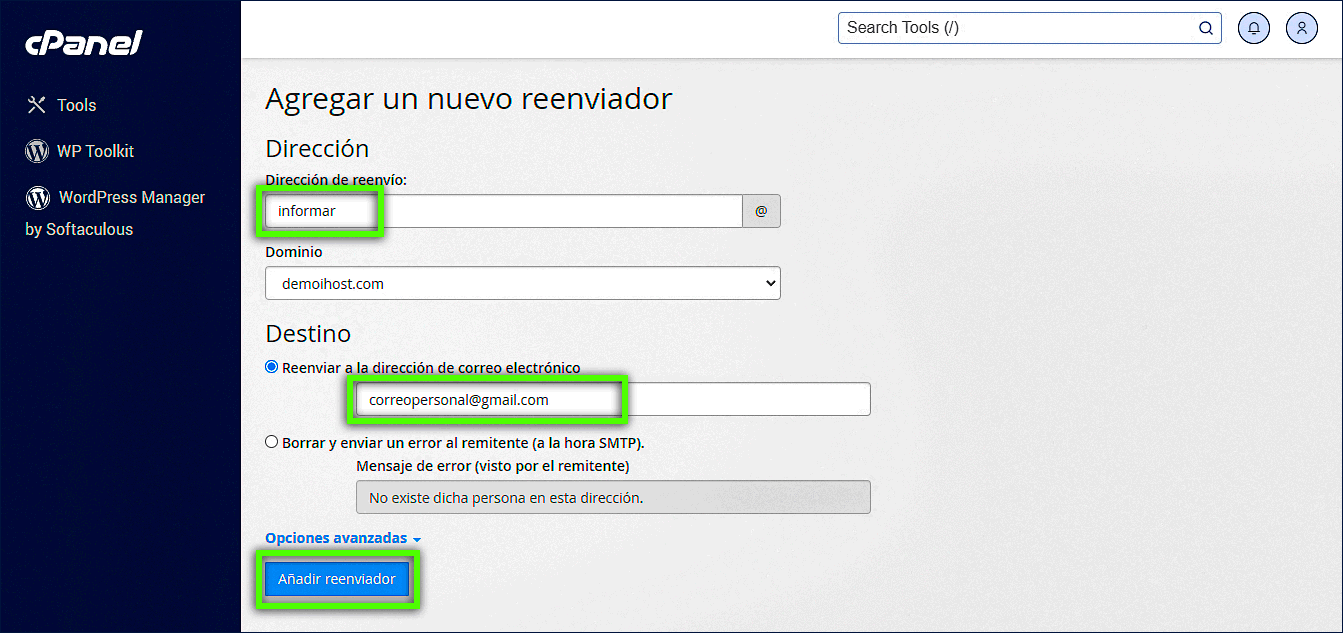Open notifications via the bell icon
The height and width of the screenshot is (633, 1343).
click(1253, 27)
